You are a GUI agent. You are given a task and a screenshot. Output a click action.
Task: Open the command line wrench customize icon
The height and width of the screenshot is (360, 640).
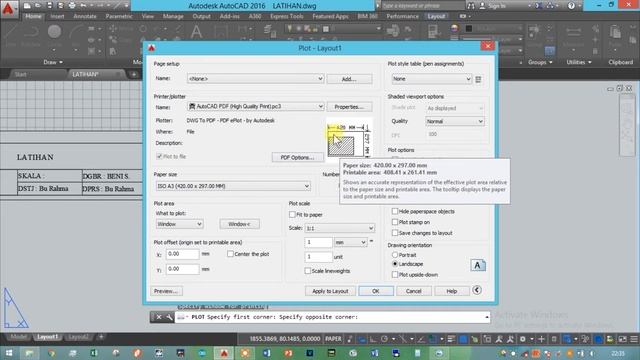click(x=169, y=317)
